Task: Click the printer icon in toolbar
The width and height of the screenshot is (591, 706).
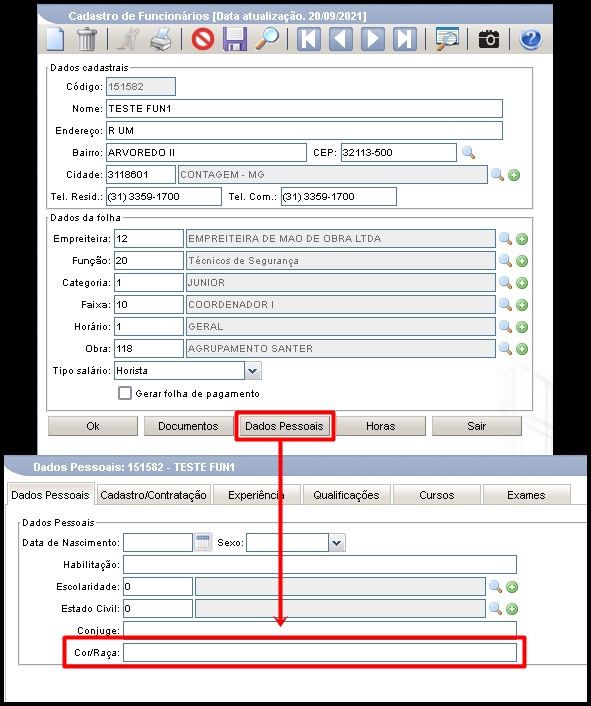Action: click(161, 39)
